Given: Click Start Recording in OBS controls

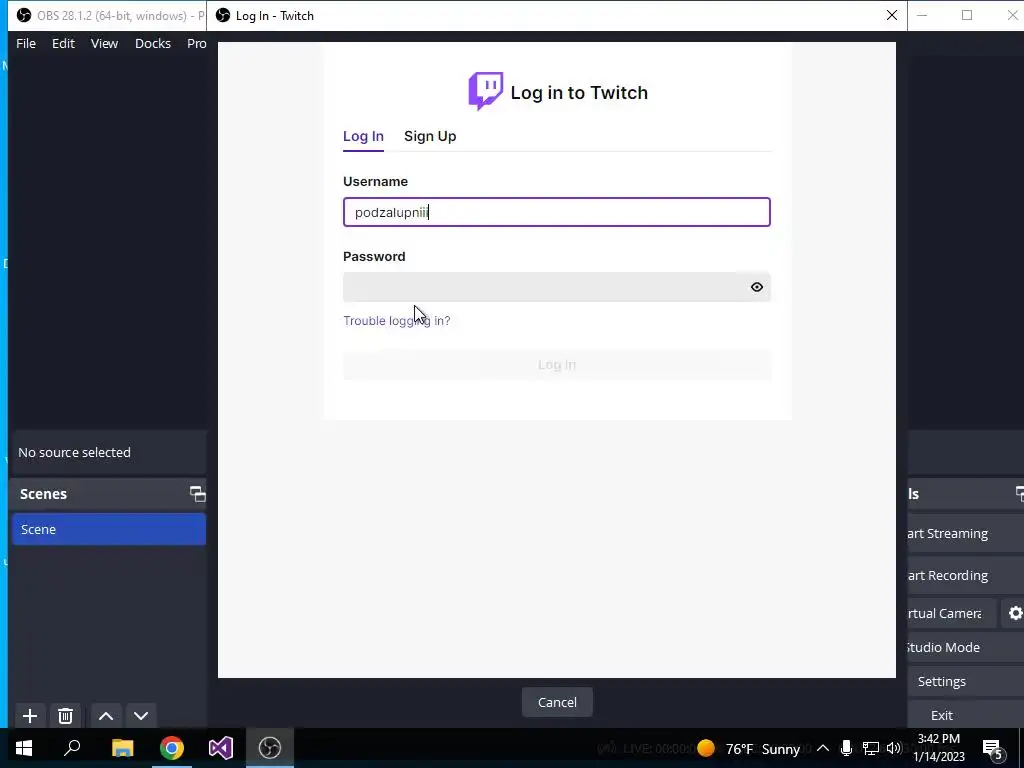Looking at the screenshot, I should 965,575.
